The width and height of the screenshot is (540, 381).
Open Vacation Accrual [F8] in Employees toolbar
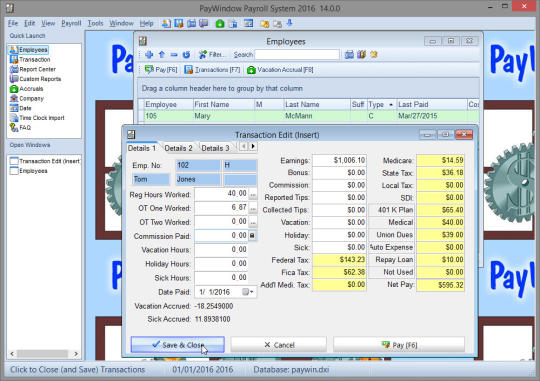point(280,70)
